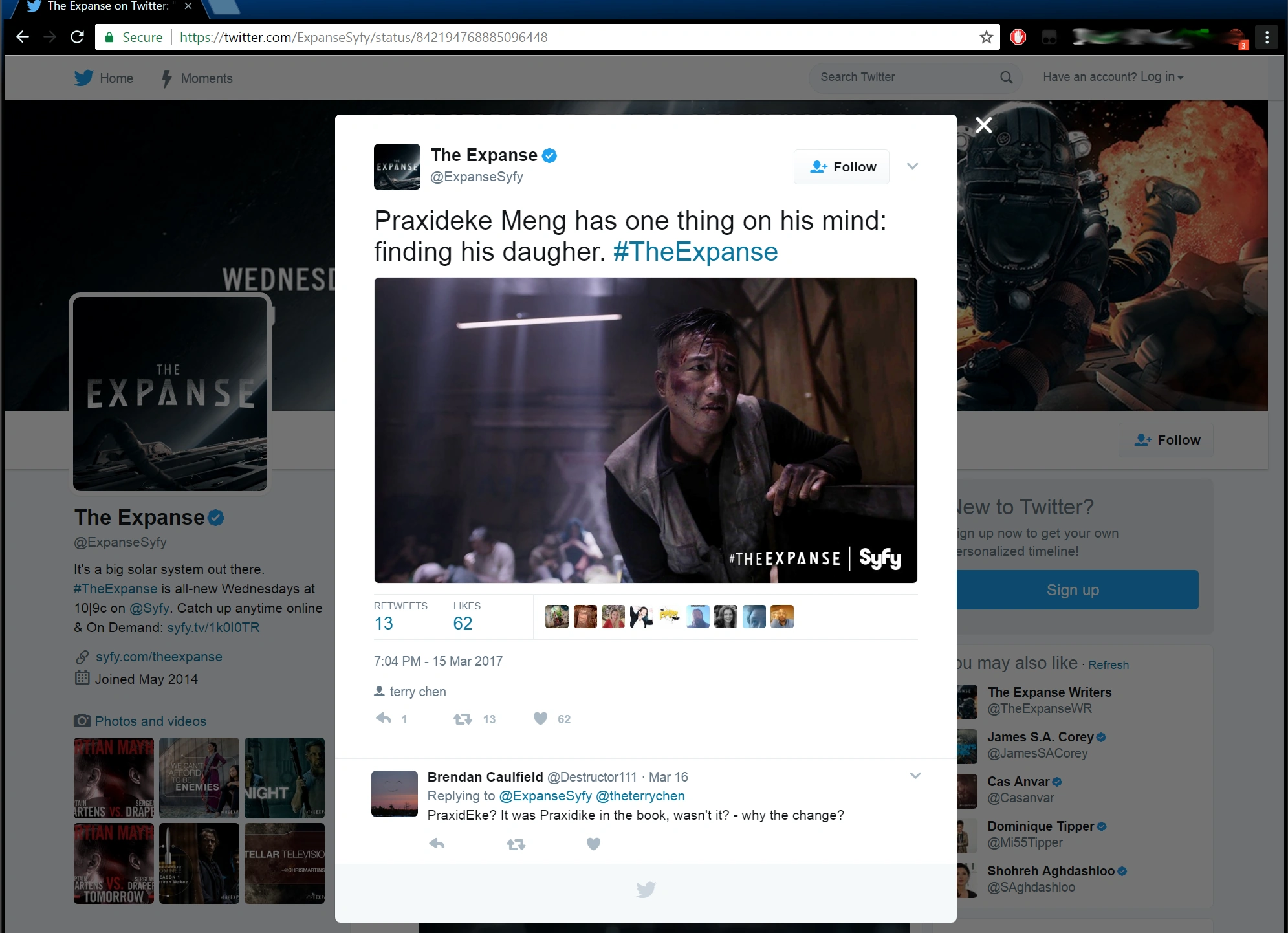The image size is (1288, 933).
Task: Reply to The Expanse tweet
Action: [x=384, y=718]
